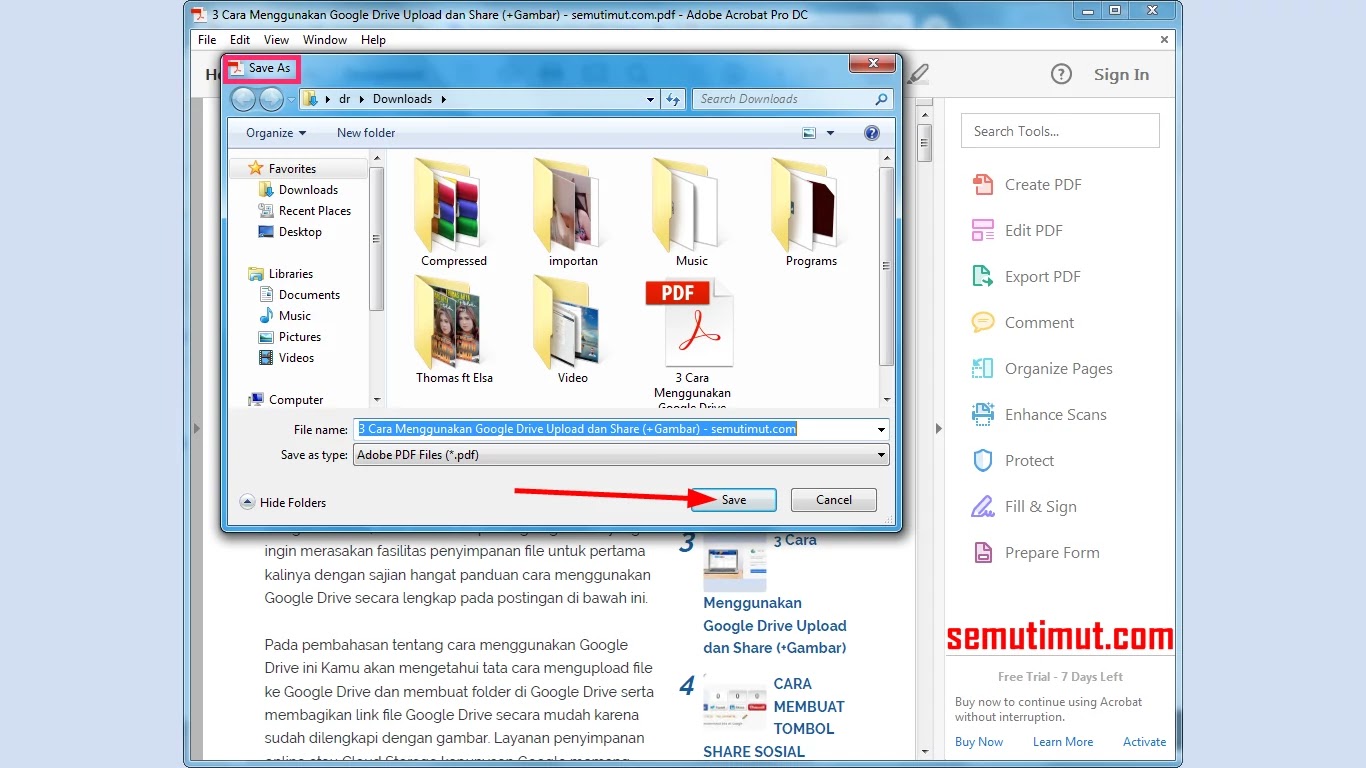Click Downloads segment in address bar

[x=402, y=99]
